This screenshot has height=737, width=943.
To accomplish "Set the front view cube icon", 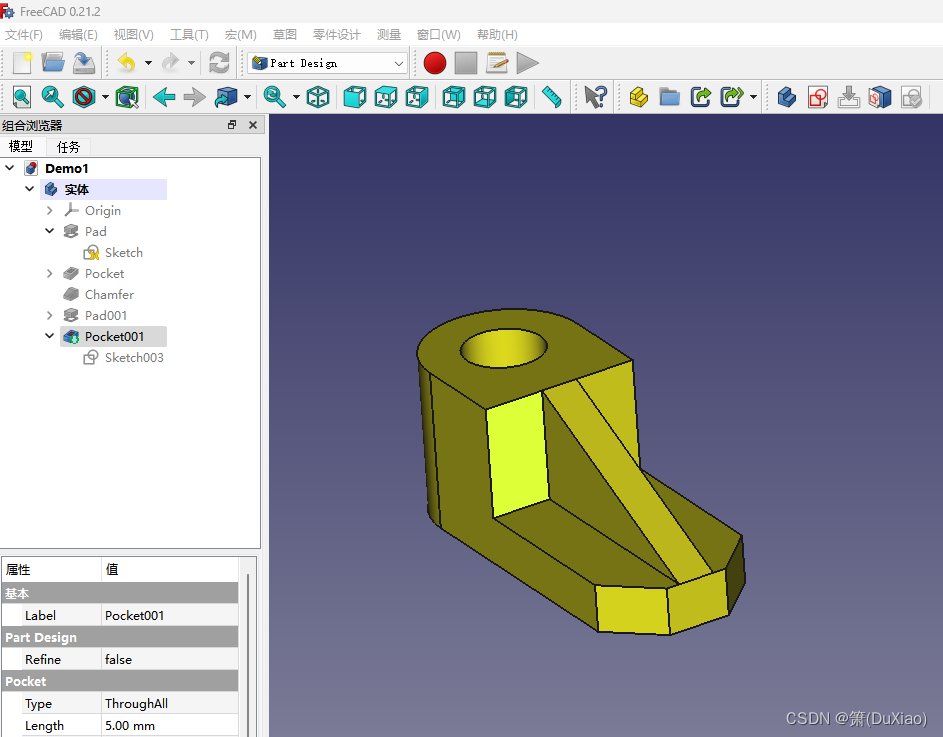I will coord(355,97).
